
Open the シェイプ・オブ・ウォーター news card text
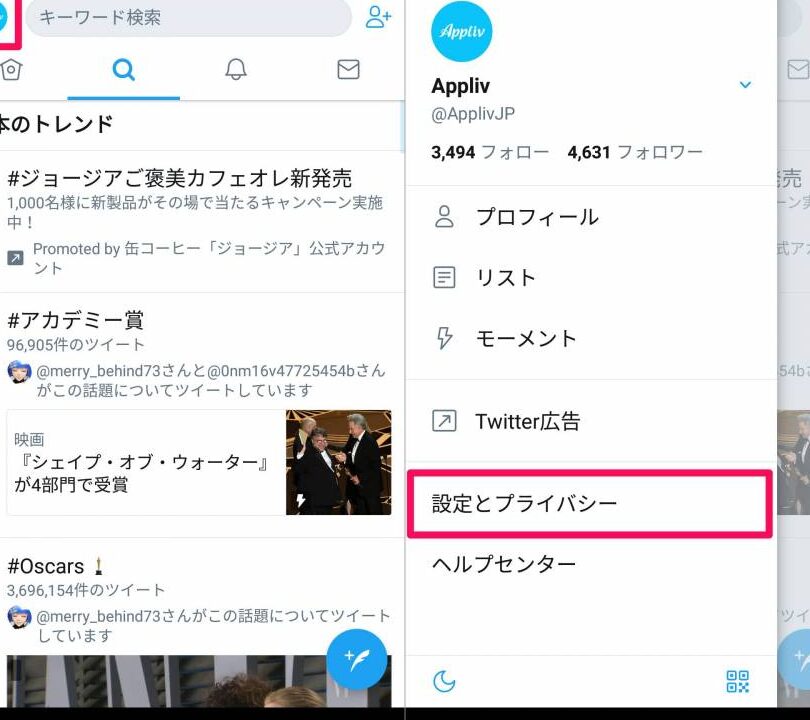pyautogui.click(x=142, y=473)
